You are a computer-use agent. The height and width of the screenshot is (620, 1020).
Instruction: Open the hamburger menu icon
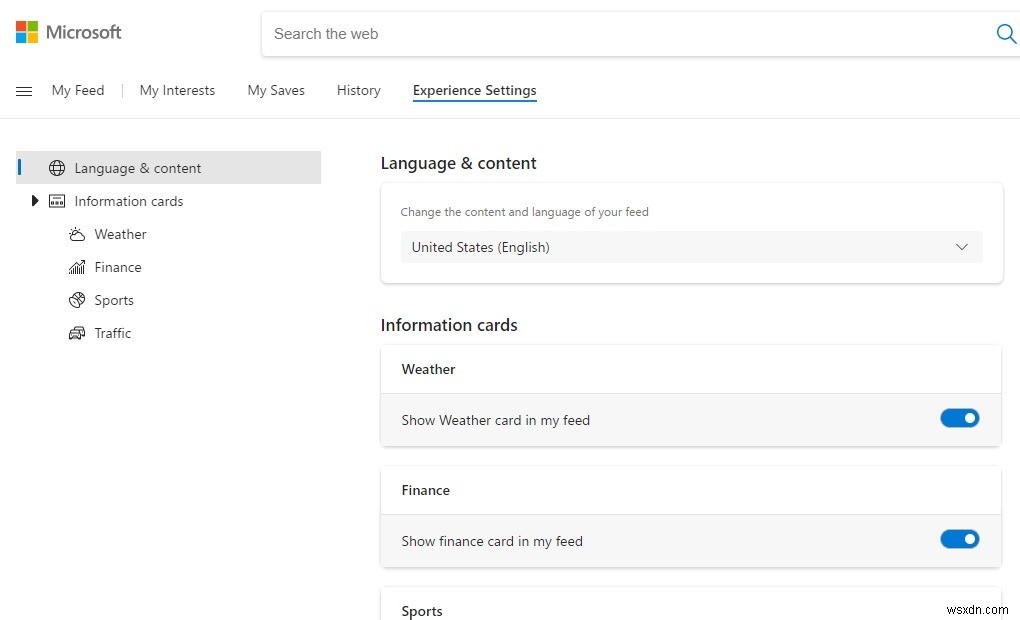click(x=24, y=91)
